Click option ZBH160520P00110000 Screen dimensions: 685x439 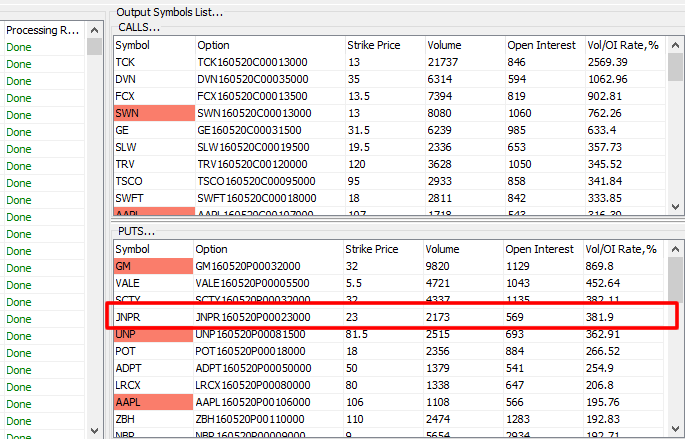point(250,419)
